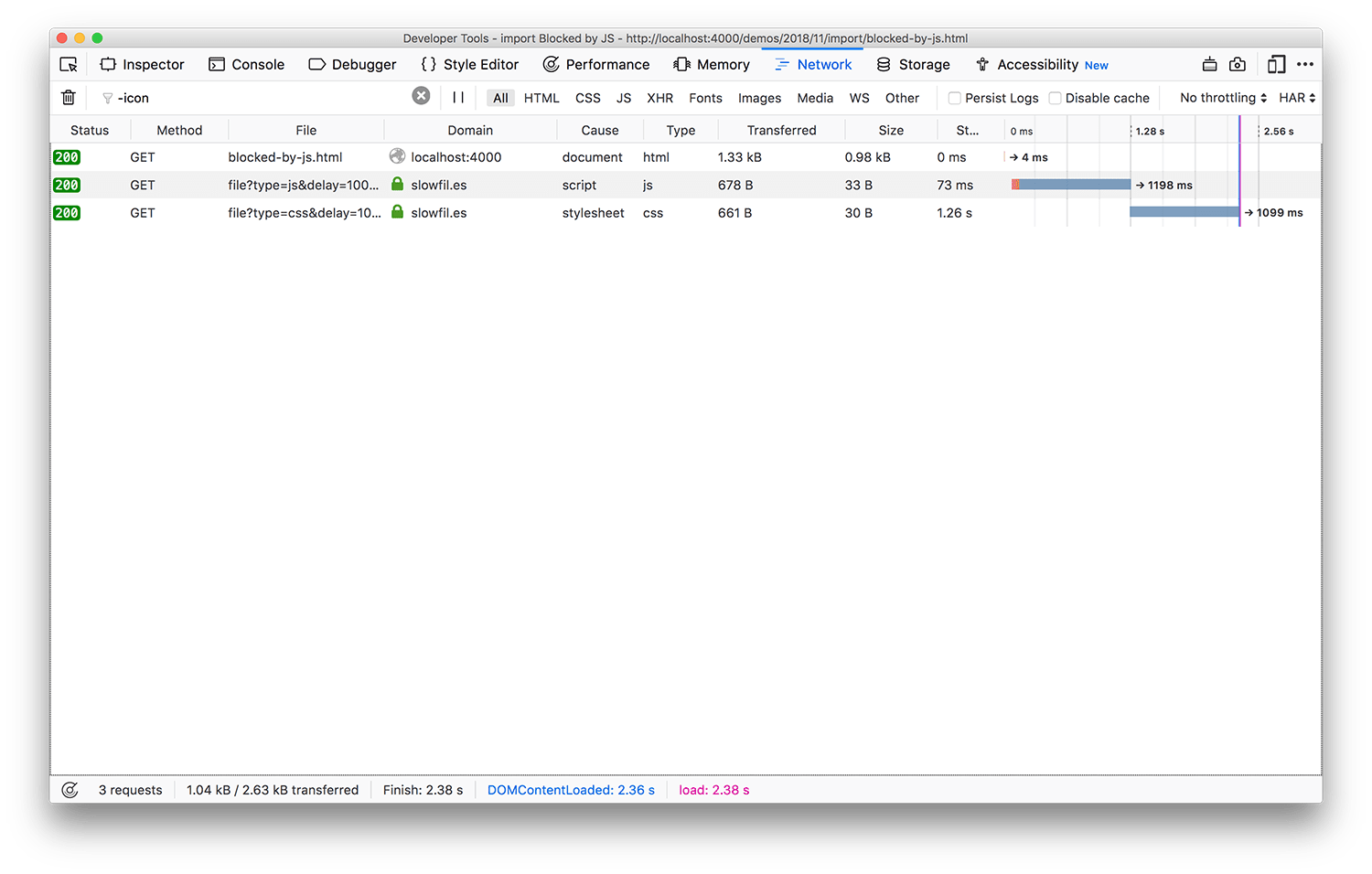Viewport: 1372px width, 874px height.
Task: Clear requests with the trash icon
Action: 69,97
